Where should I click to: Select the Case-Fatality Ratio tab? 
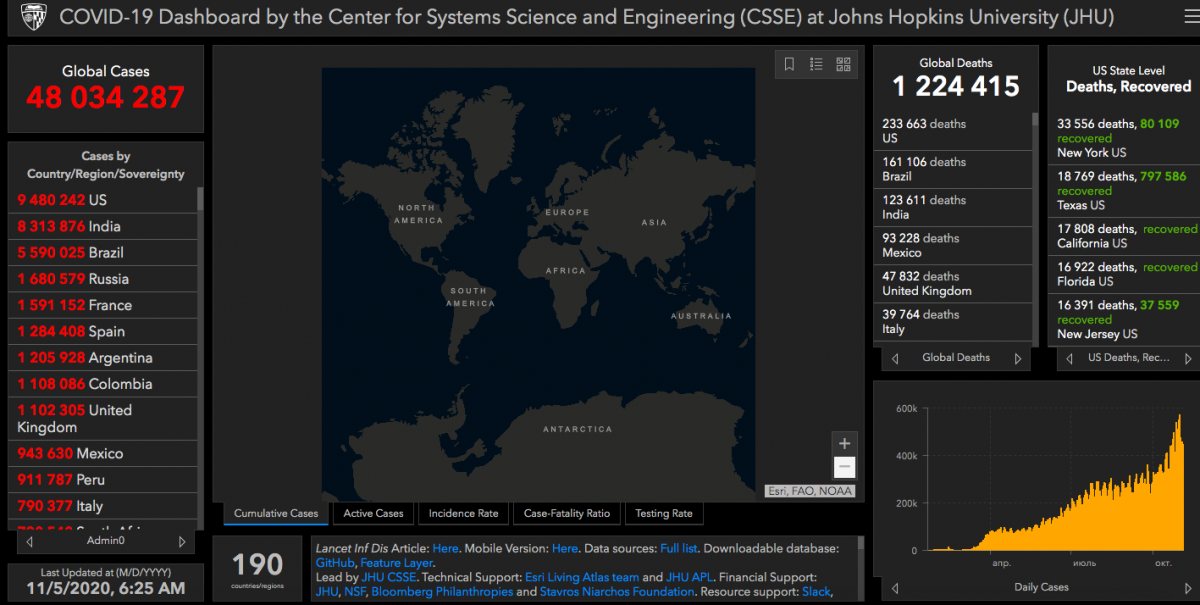(x=566, y=513)
